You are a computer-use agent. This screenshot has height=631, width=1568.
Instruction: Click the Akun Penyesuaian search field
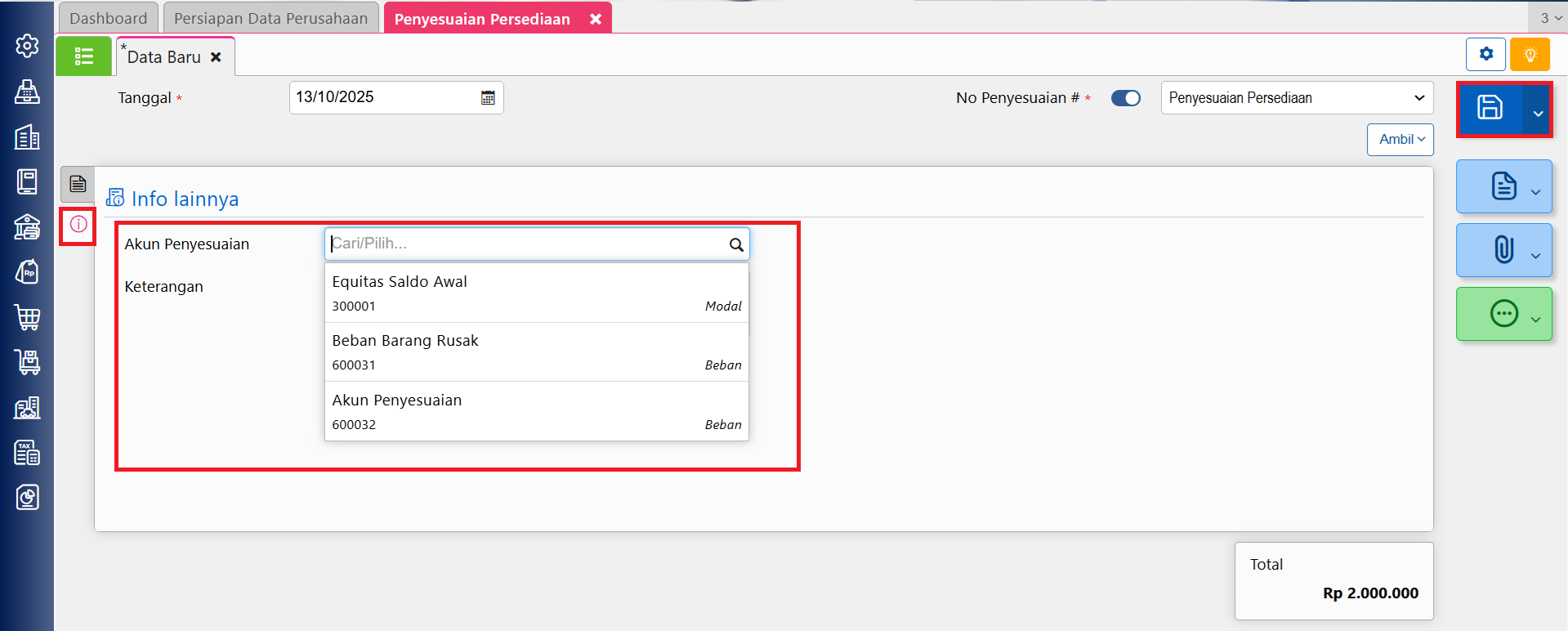coord(527,244)
